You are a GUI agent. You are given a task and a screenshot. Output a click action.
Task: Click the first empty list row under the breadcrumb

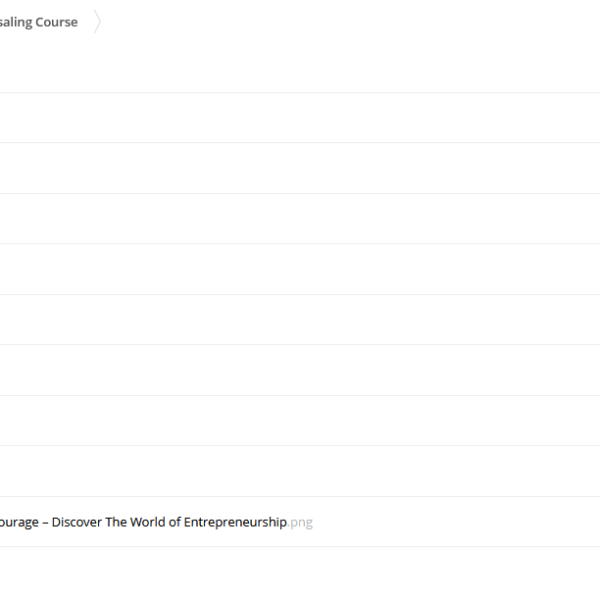click(x=300, y=118)
